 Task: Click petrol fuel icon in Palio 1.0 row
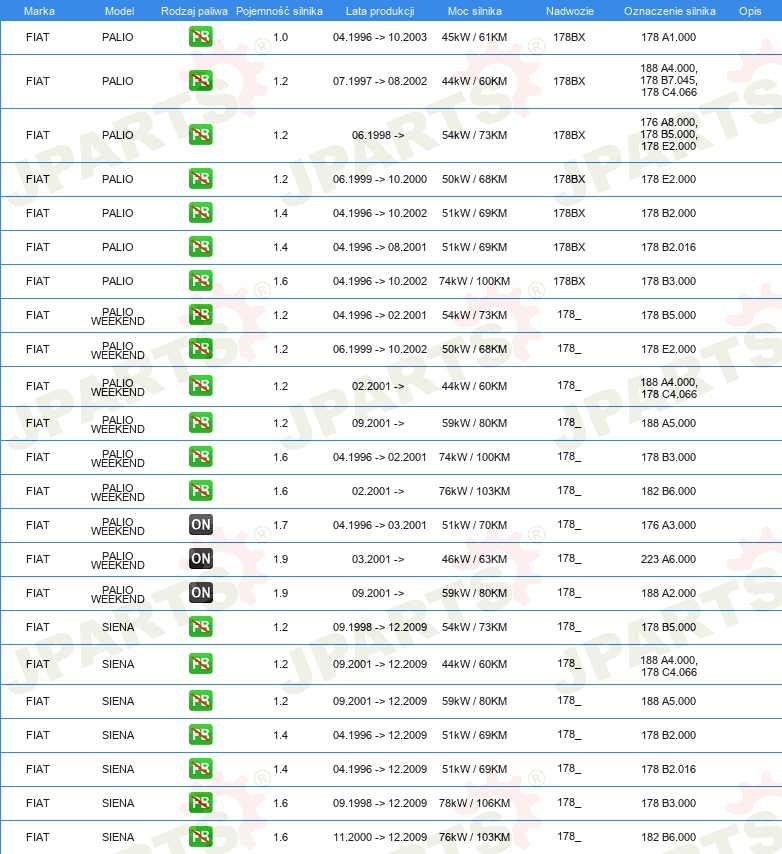200,37
